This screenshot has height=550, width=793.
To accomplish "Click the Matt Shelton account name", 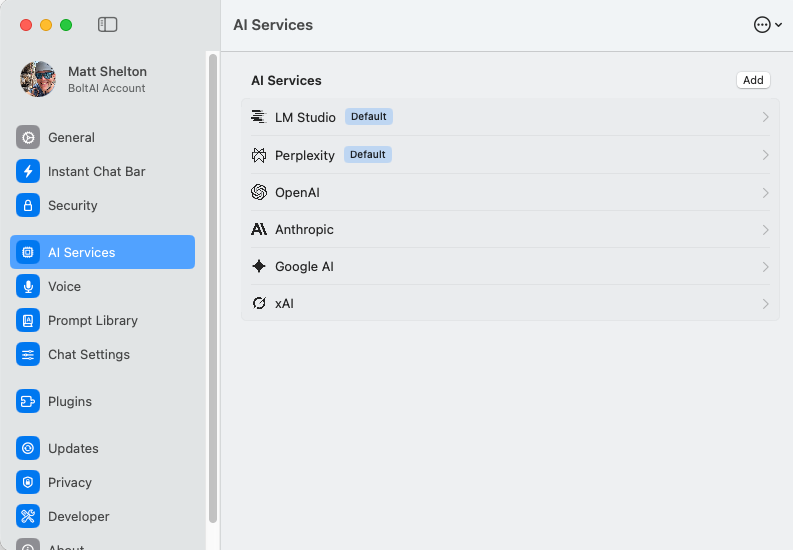I will (108, 71).
